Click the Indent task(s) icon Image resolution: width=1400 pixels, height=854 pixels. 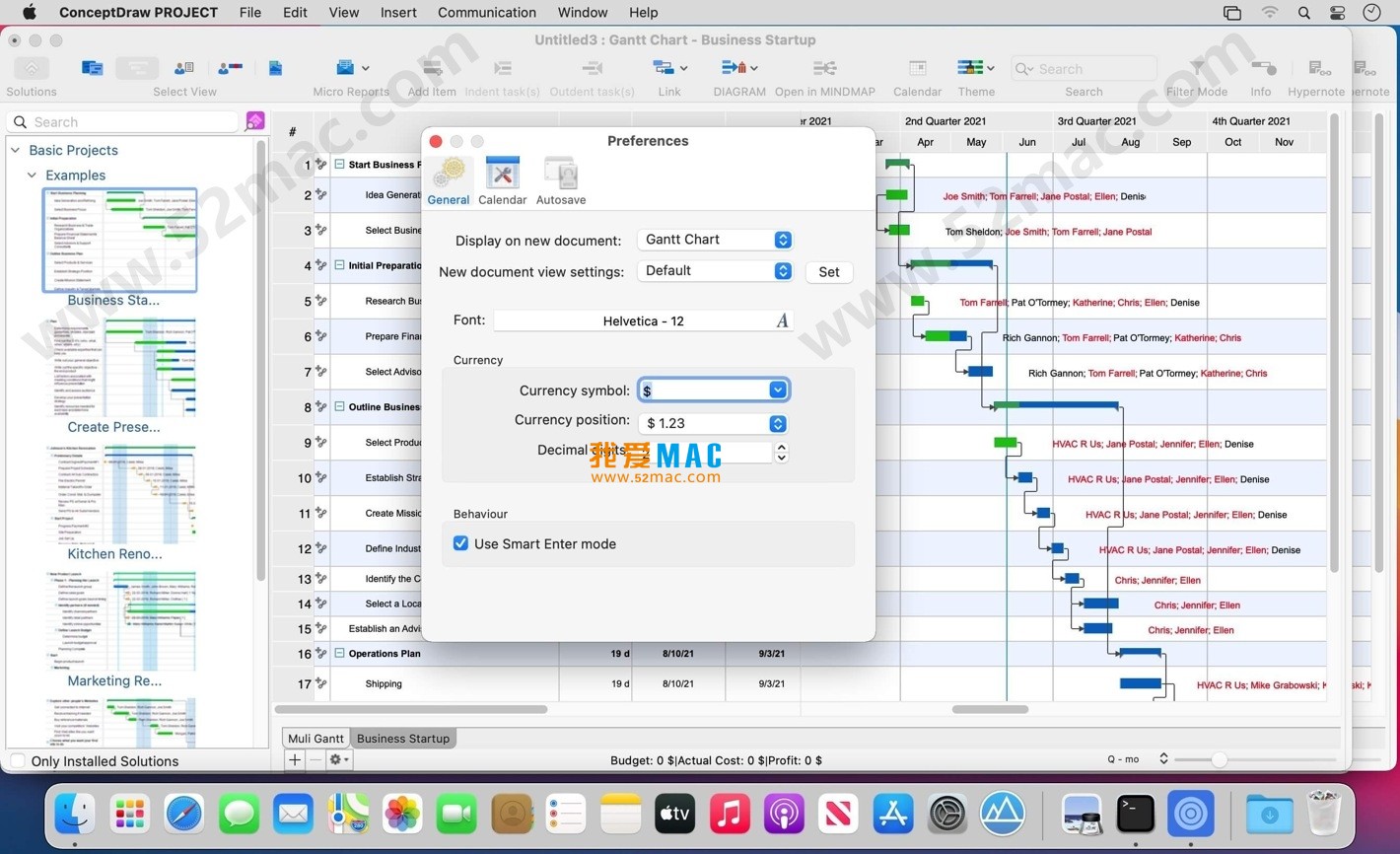tap(502, 68)
